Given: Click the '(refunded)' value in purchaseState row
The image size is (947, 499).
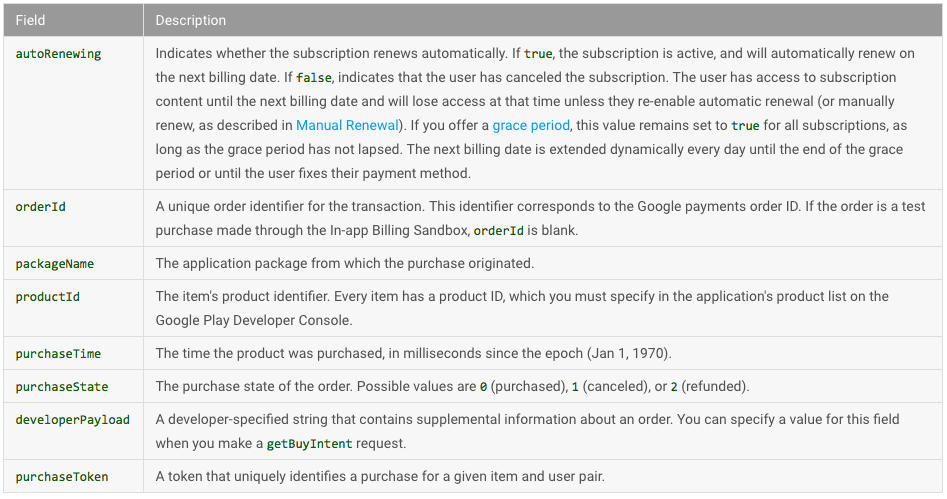Looking at the screenshot, I should (715, 386).
